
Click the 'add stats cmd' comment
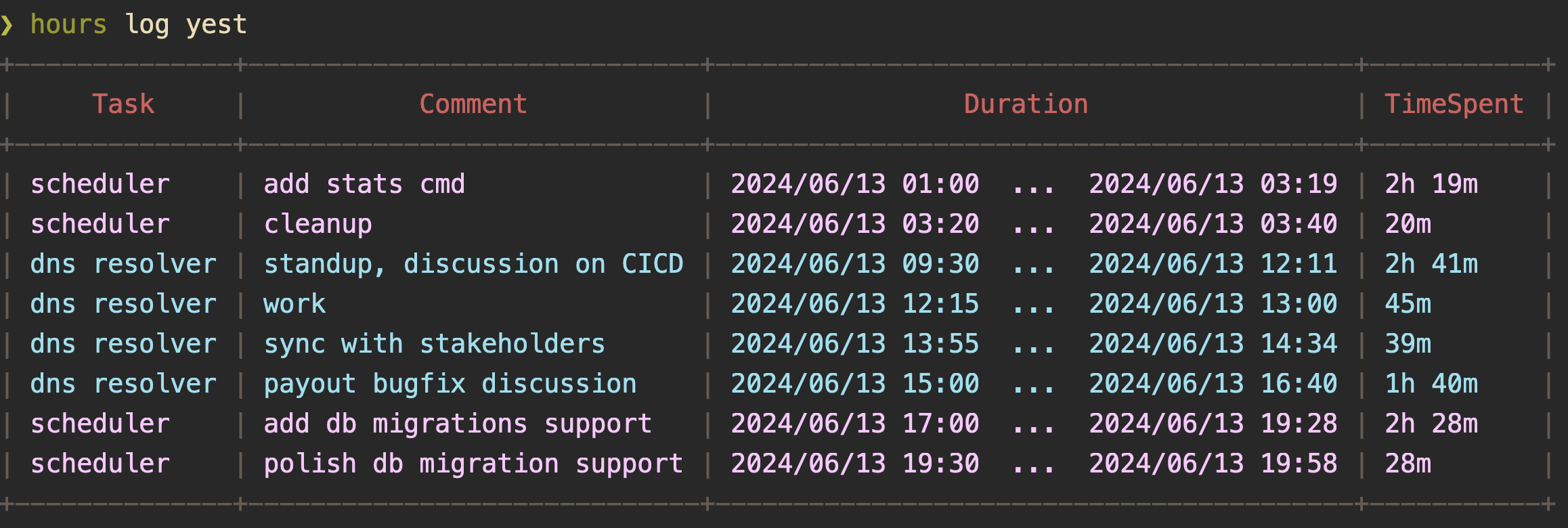click(364, 184)
